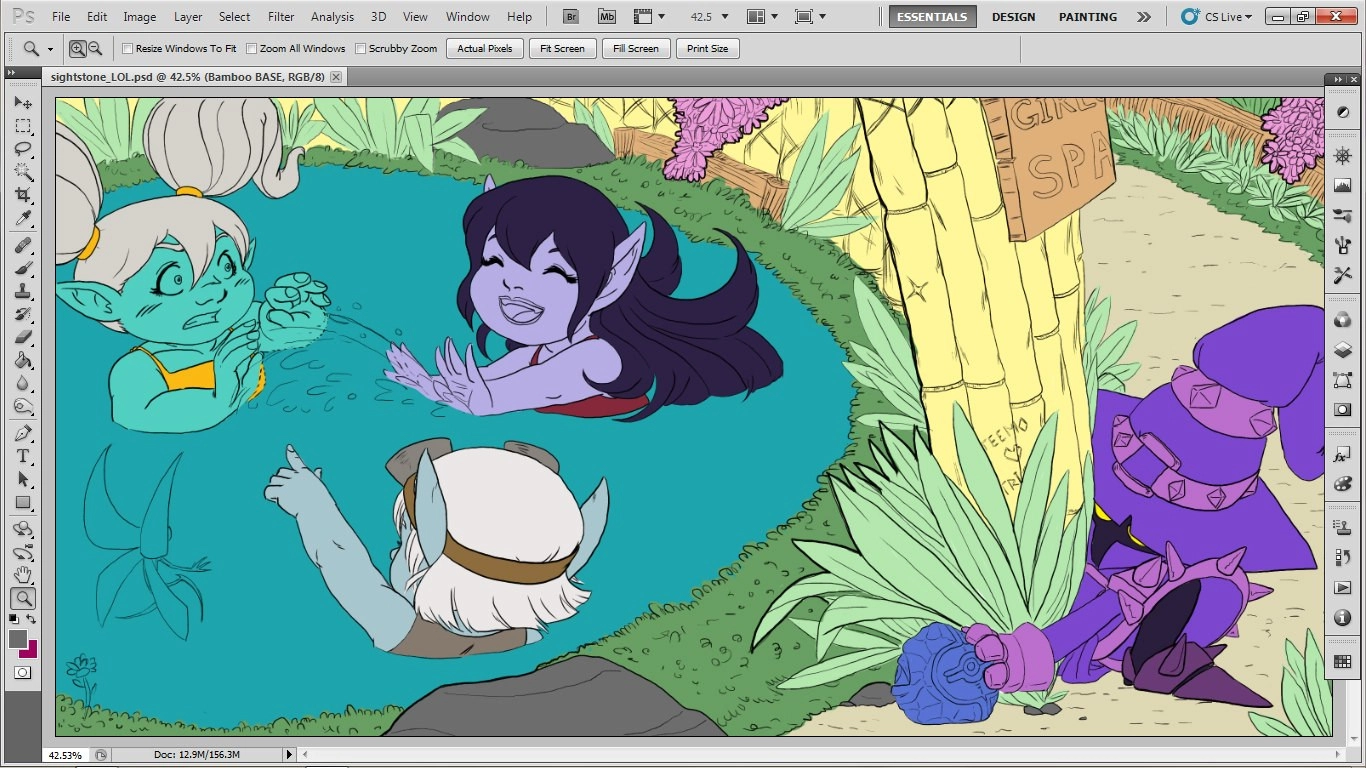
Task: Enable Resize Windows To Fit checkbox
Action: tap(127, 48)
